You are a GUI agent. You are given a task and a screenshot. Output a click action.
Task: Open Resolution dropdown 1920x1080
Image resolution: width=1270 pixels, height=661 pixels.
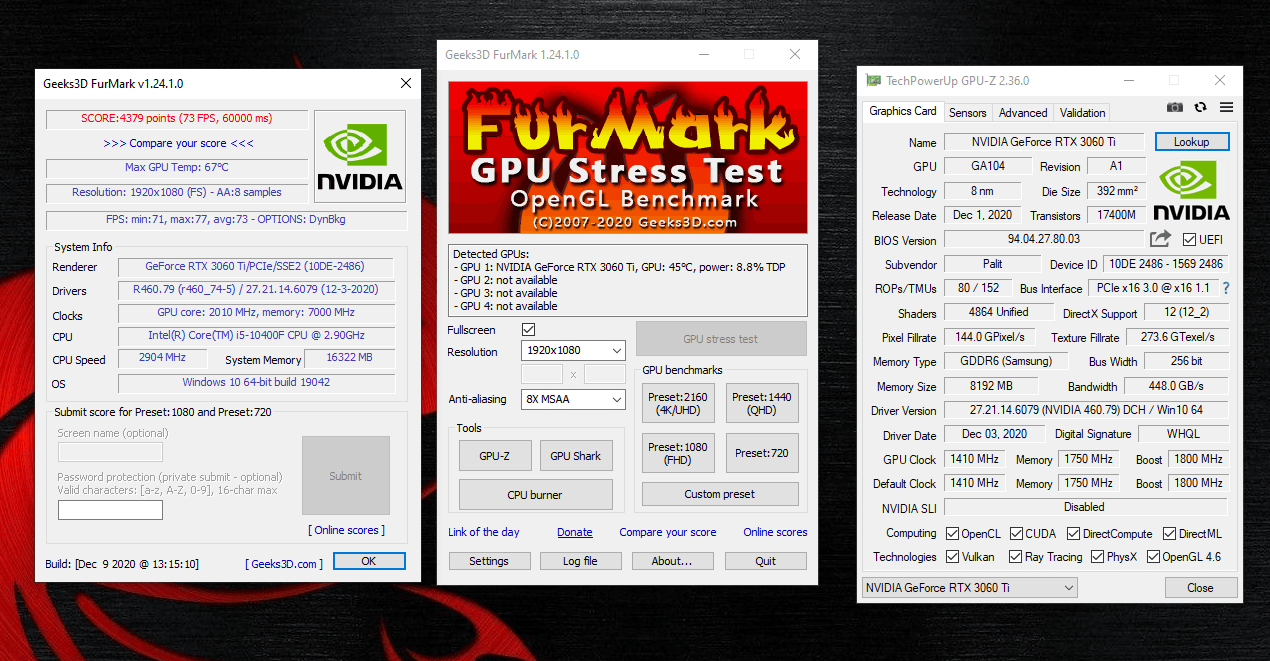pyautogui.click(x=573, y=351)
